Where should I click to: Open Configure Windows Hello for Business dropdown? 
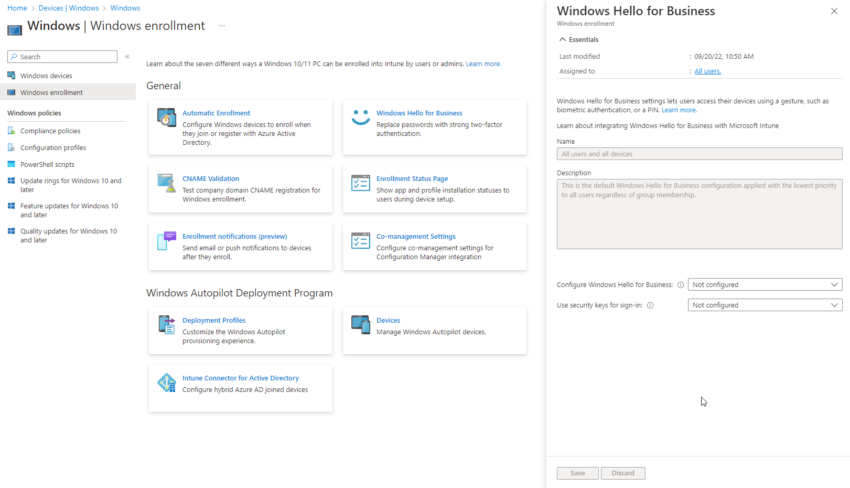point(765,285)
